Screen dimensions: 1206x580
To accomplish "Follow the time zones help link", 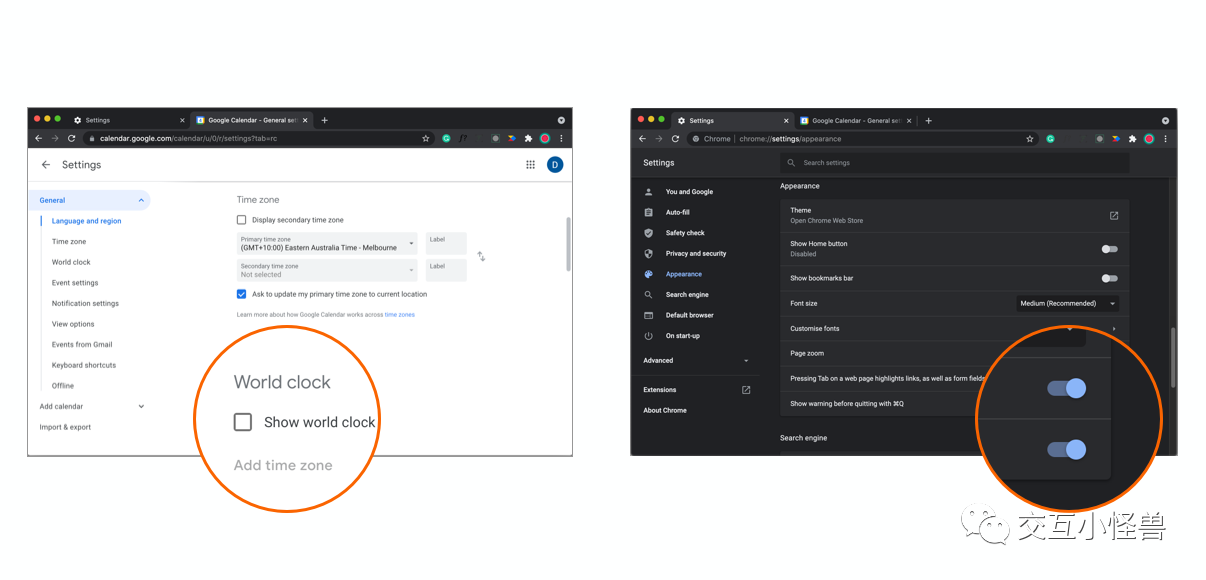I will pos(400,315).
